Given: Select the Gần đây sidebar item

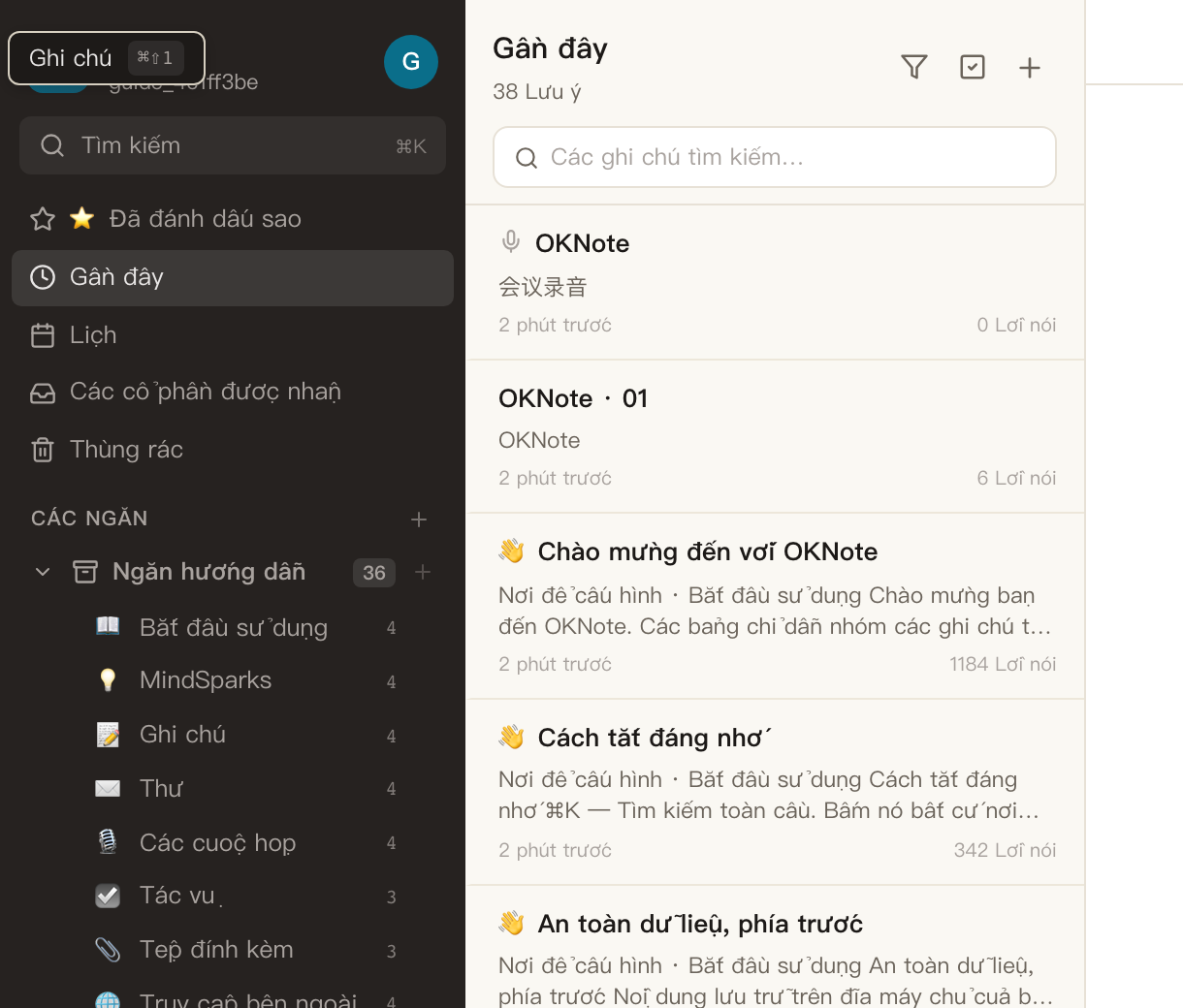Looking at the screenshot, I should coord(233,278).
